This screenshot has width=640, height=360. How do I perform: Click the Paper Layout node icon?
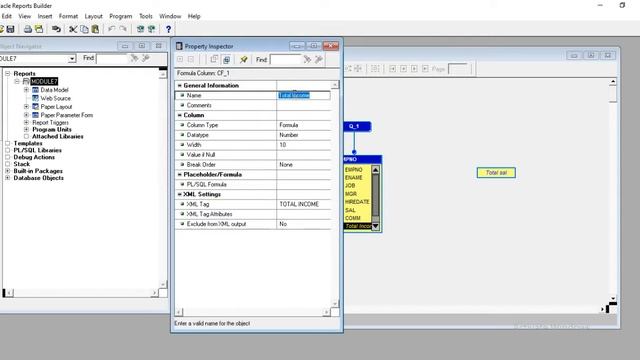[36, 107]
